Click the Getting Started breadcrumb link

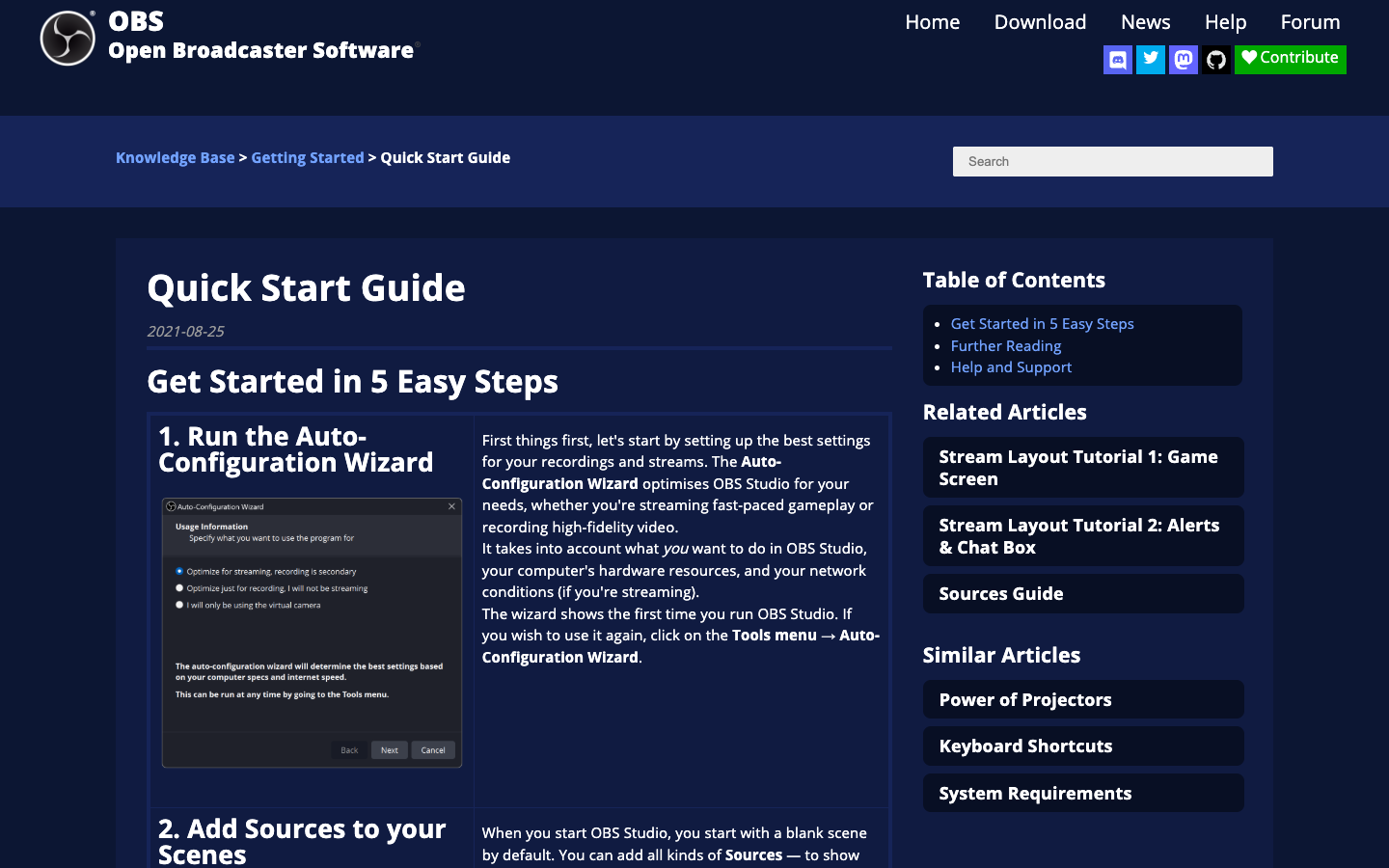[308, 158]
